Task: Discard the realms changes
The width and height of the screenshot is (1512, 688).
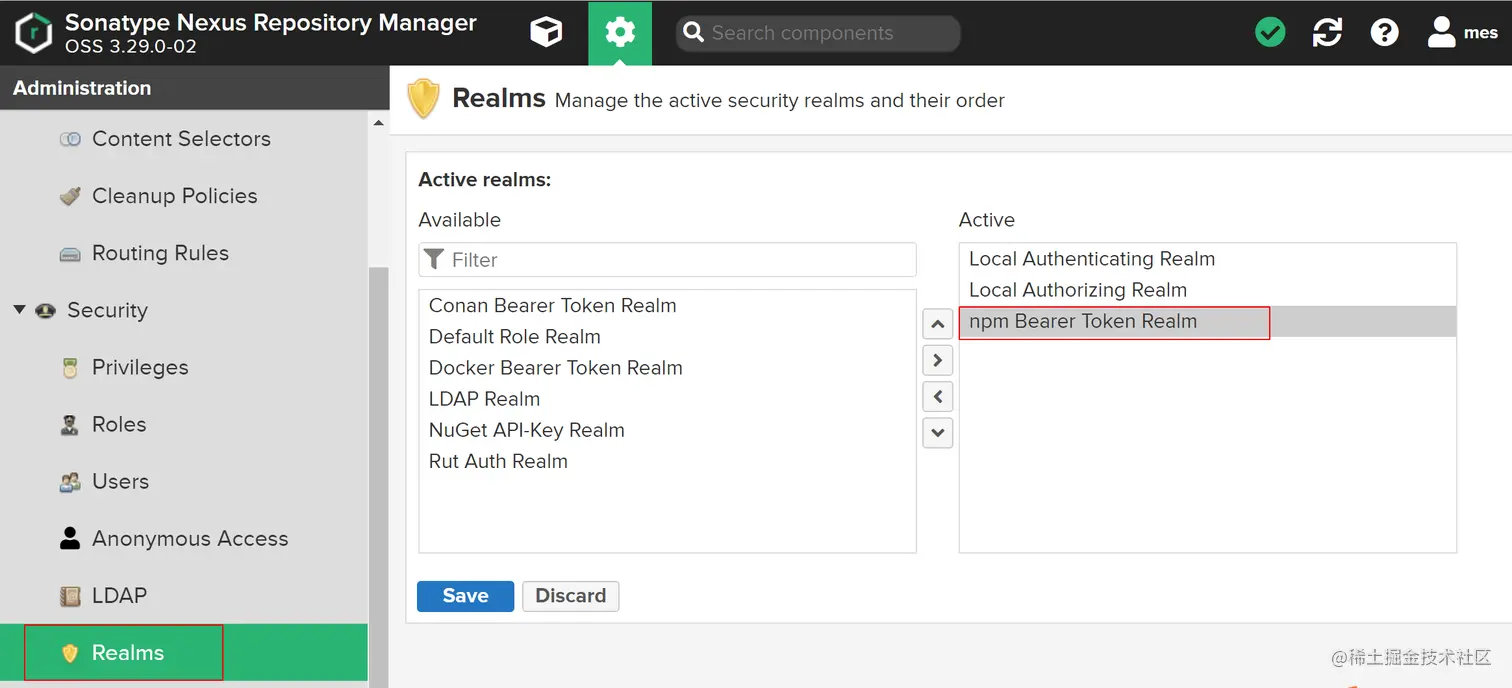Action: click(x=570, y=596)
